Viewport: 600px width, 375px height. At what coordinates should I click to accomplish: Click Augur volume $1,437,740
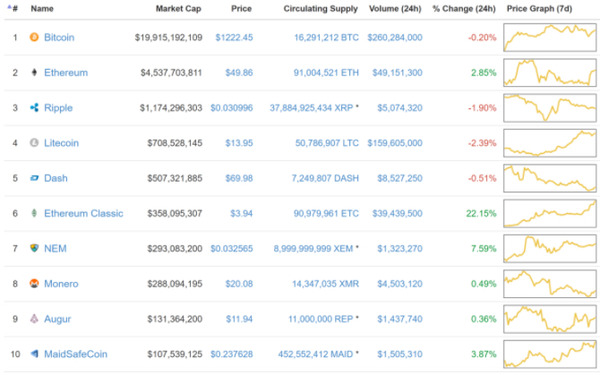pos(400,319)
